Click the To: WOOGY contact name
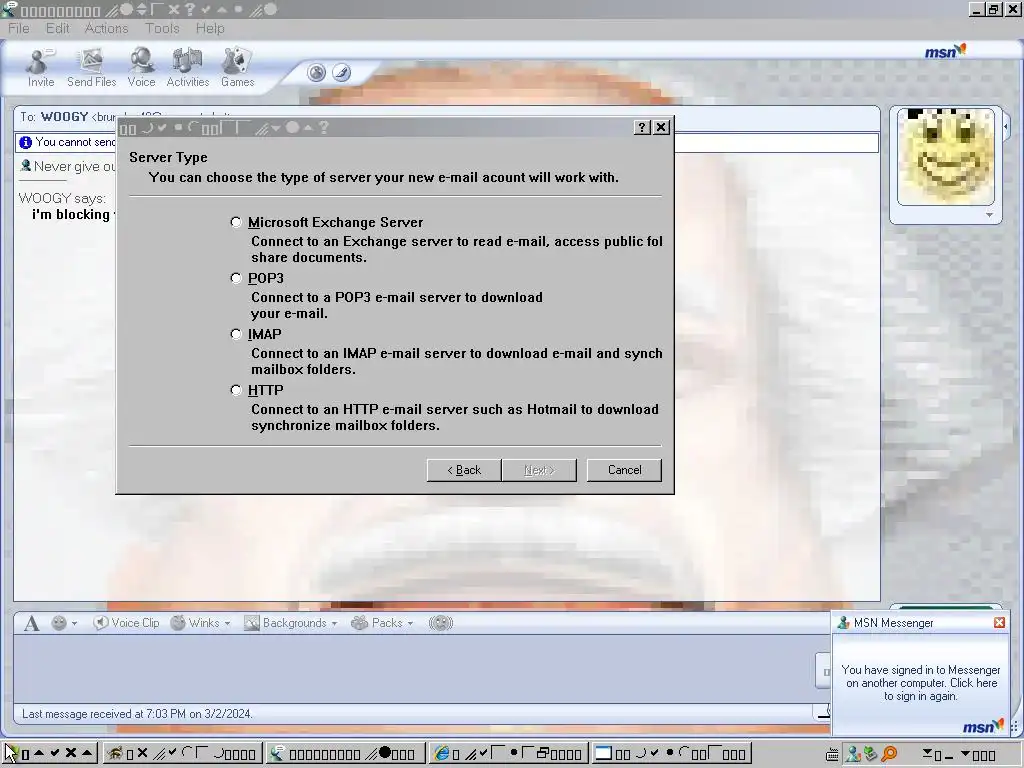Image resolution: width=1024 pixels, height=768 pixels. [x=64, y=117]
